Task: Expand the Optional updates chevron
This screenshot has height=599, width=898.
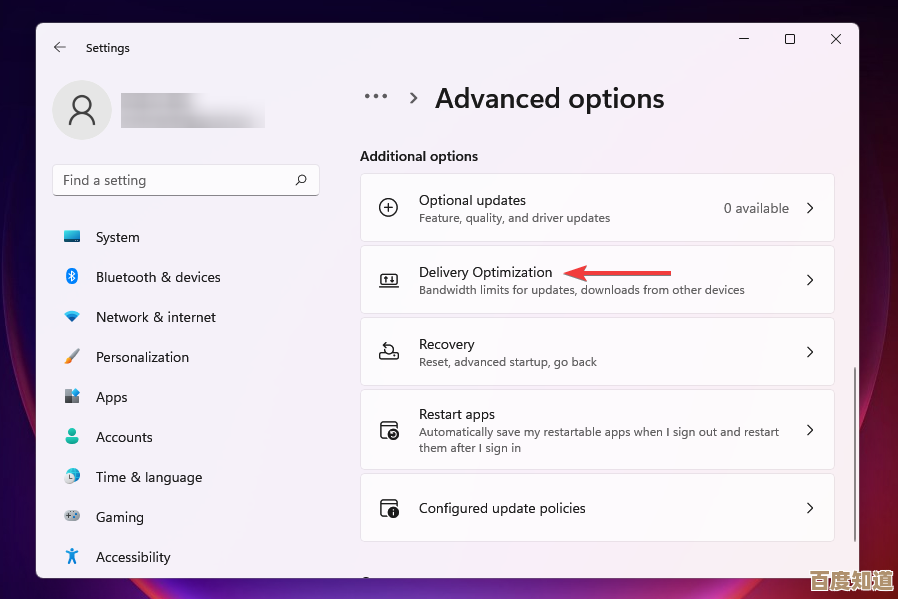Action: click(x=810, y=208)
